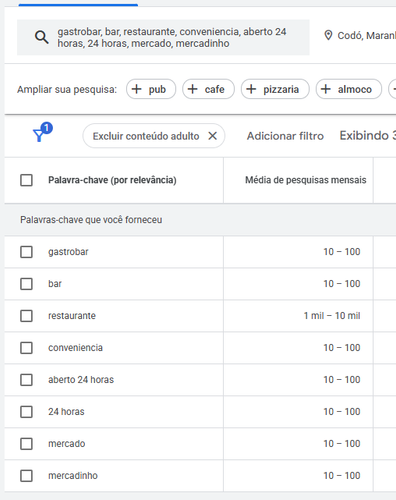Add the pizzaria suggestion chip
The width and height of the screenshot is (396, 500).
[275, 89]
